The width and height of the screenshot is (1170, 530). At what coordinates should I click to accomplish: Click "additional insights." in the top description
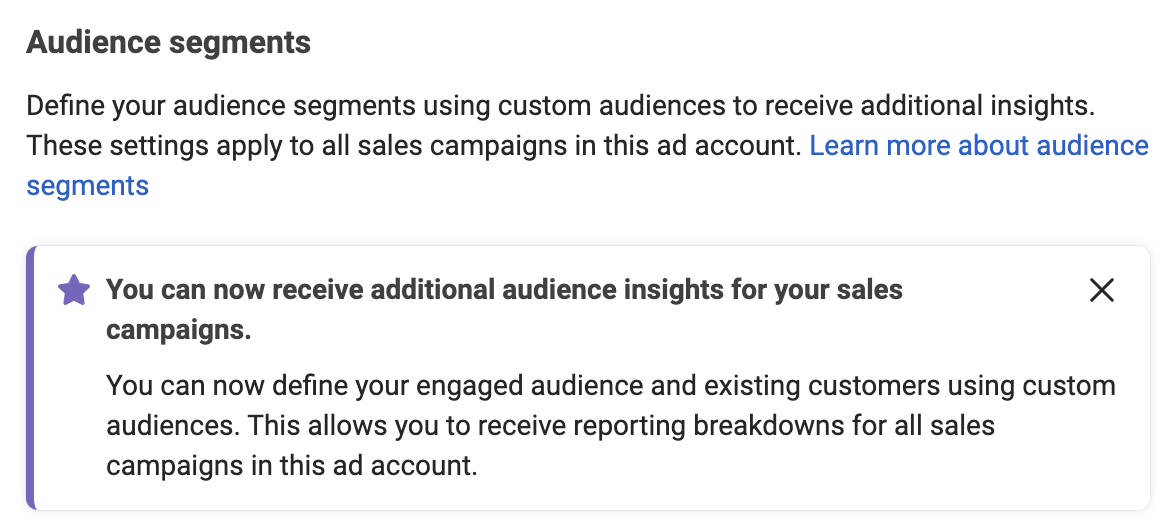point(978,106)
